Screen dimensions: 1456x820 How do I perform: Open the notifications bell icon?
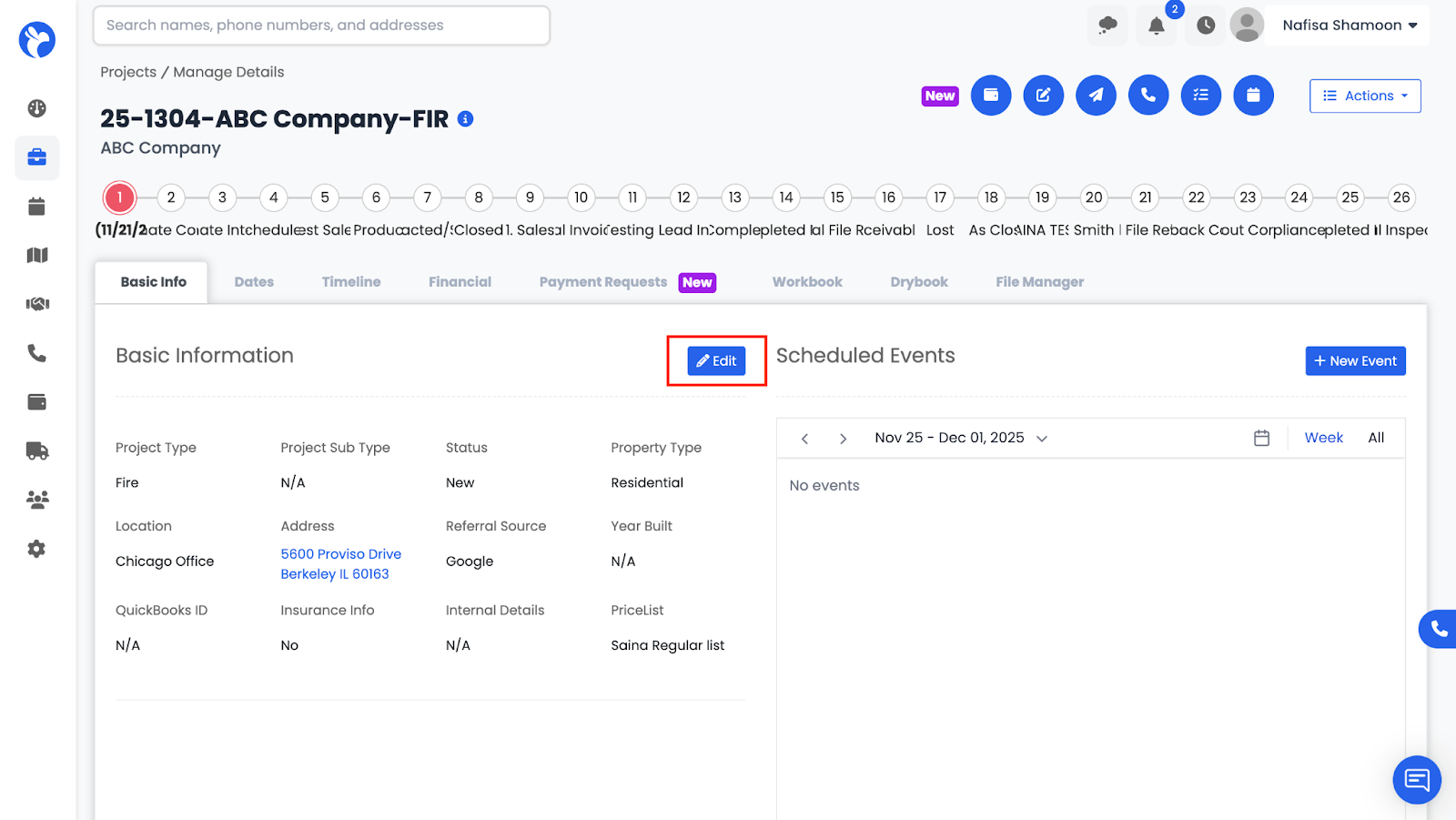point(1156,25)
